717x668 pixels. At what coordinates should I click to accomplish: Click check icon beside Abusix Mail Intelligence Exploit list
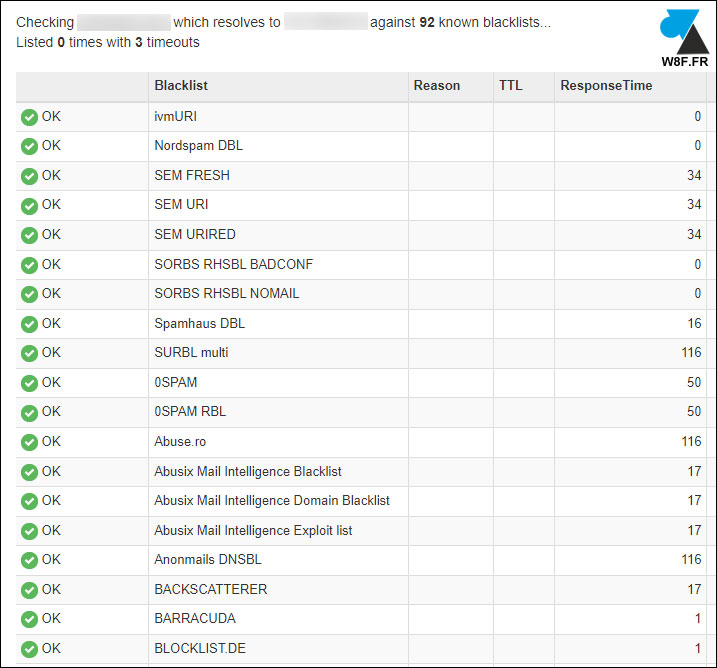click(x=29, y=531)
